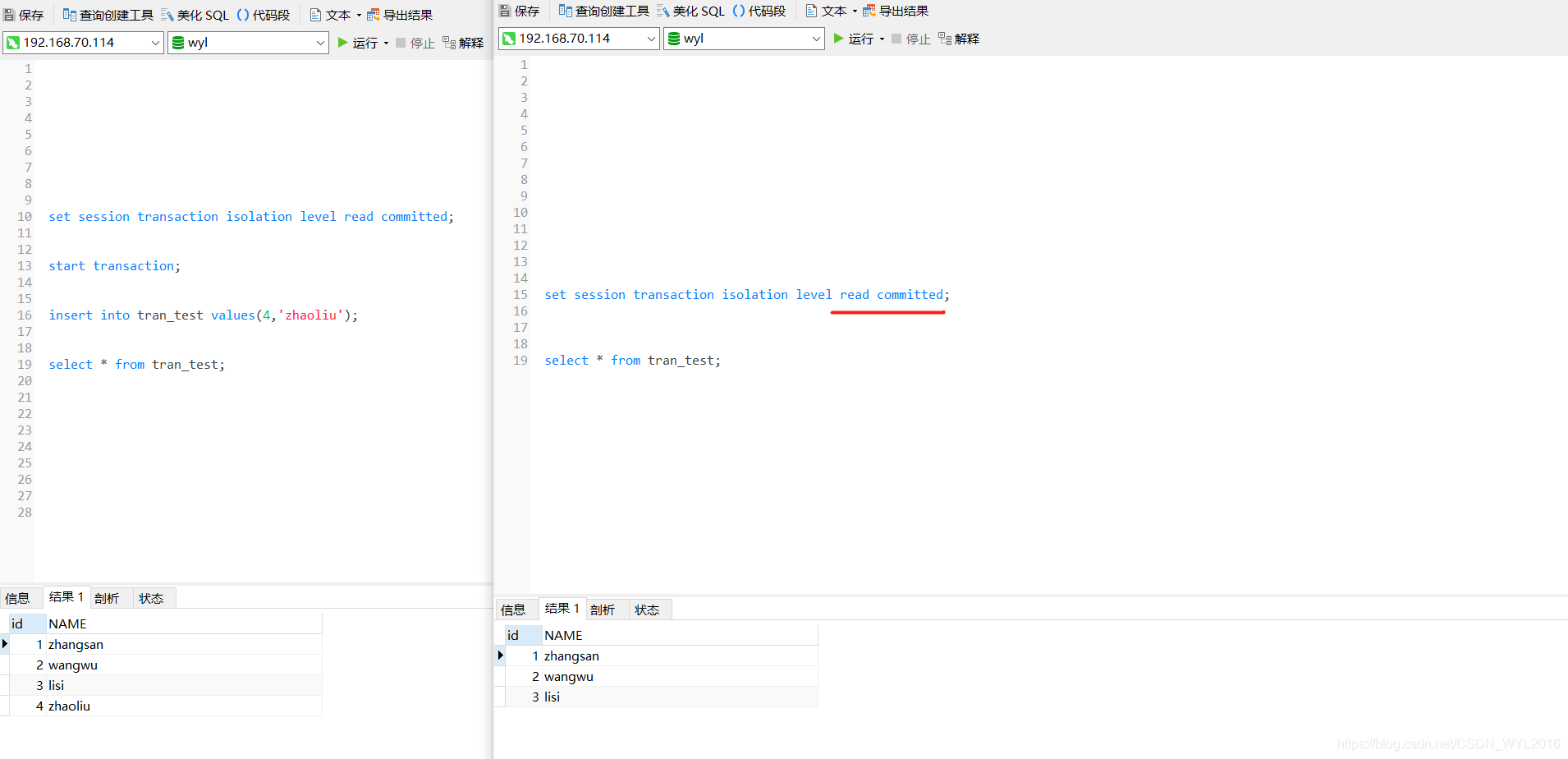Screen dimensions: 1568x759
Task: Click Export Results in the right pane
Action: click(896, 11)
